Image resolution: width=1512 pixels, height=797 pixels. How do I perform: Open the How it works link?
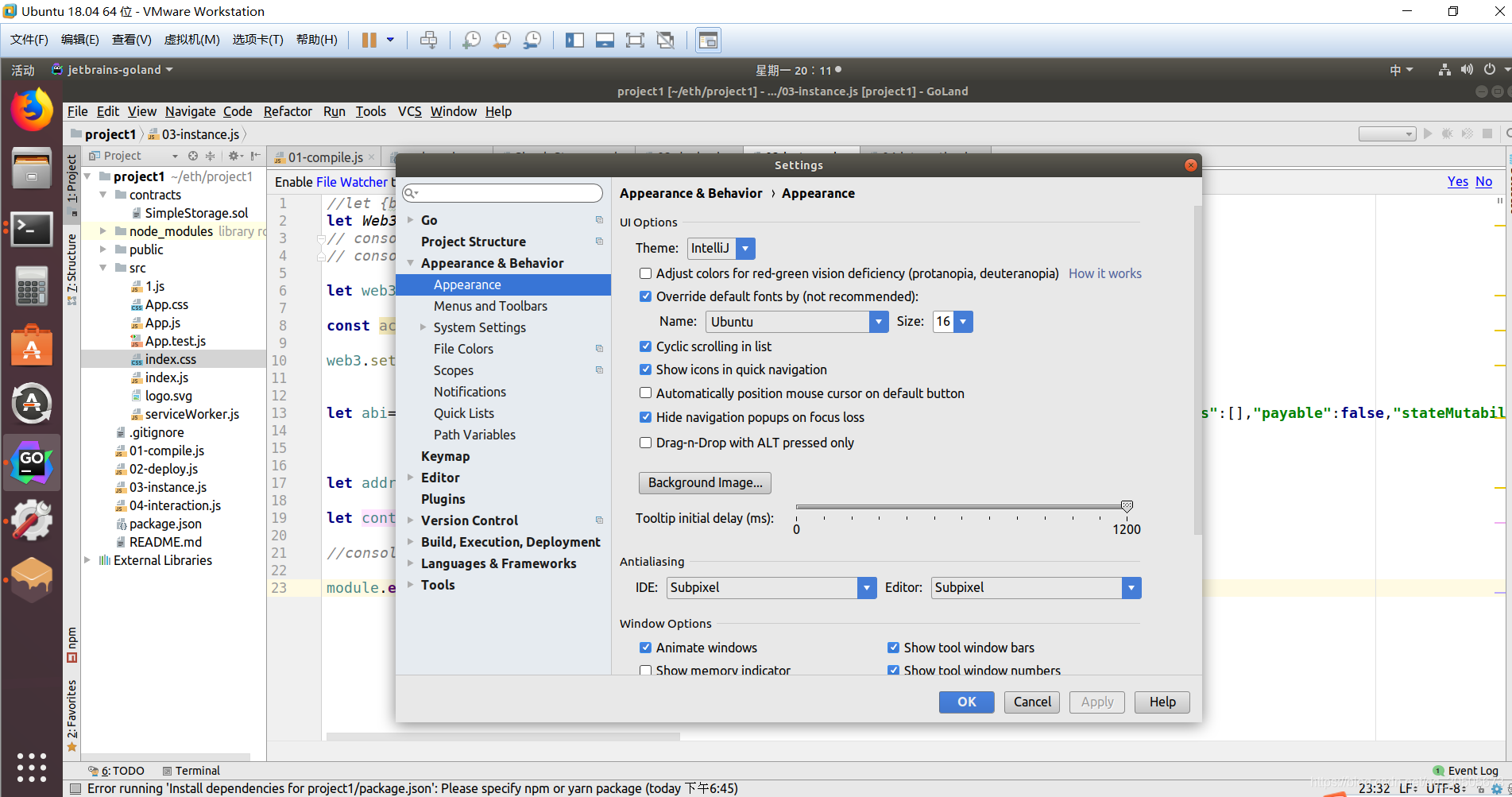point(1104,273)
